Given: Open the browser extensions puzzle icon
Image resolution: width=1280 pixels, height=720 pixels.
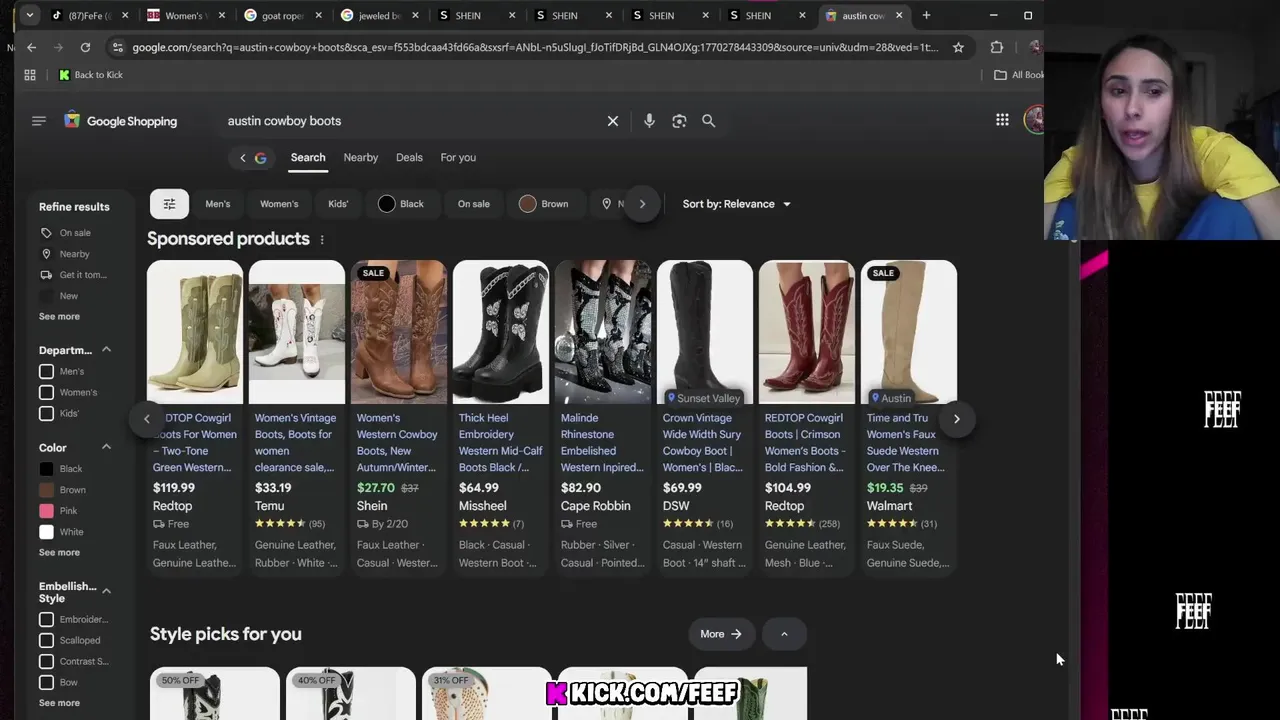Looking at the screenshot, I should 997,47.
